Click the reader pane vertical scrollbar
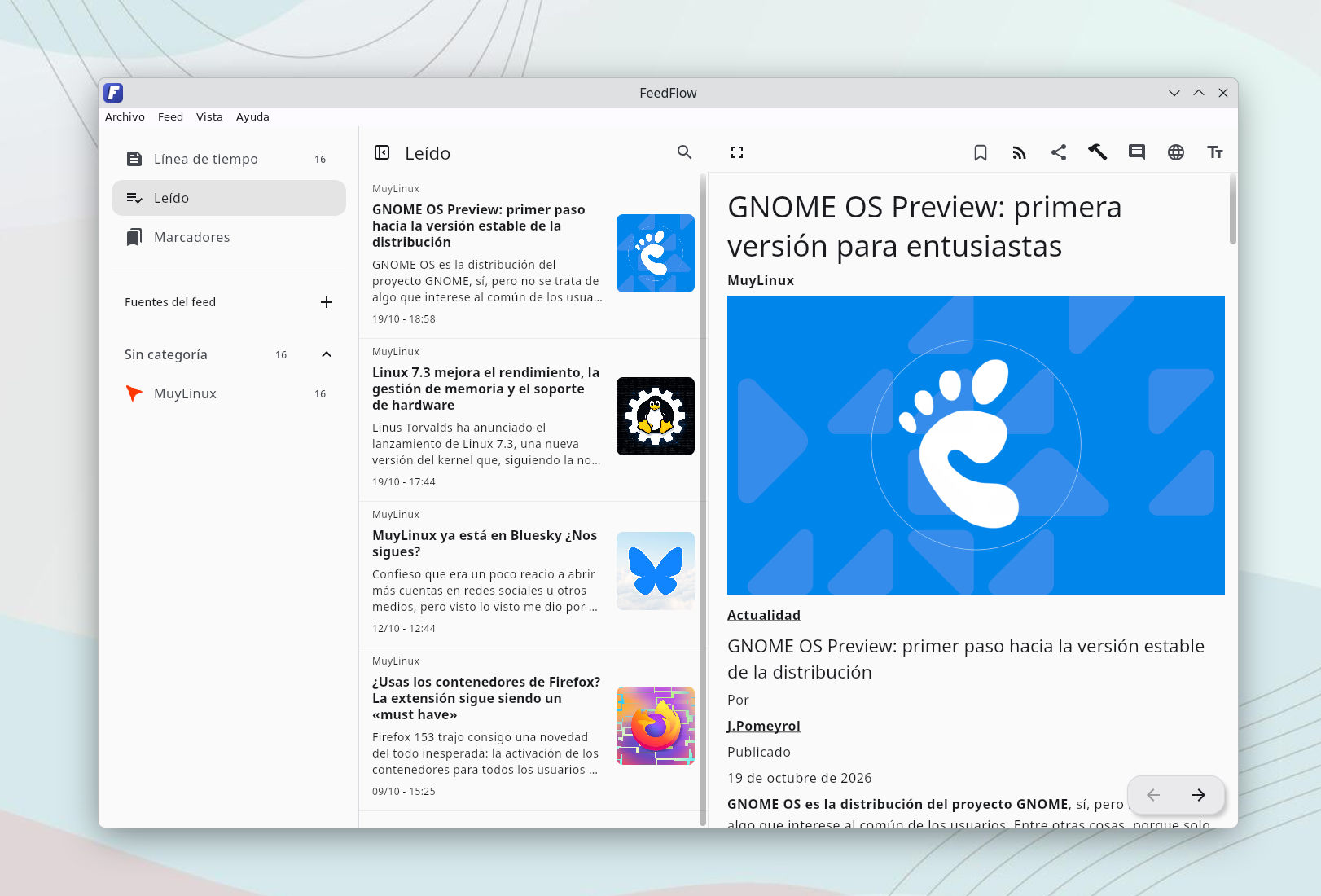Image resolution: width=1321 pixels, height=896 pixels. [1233, 209]
